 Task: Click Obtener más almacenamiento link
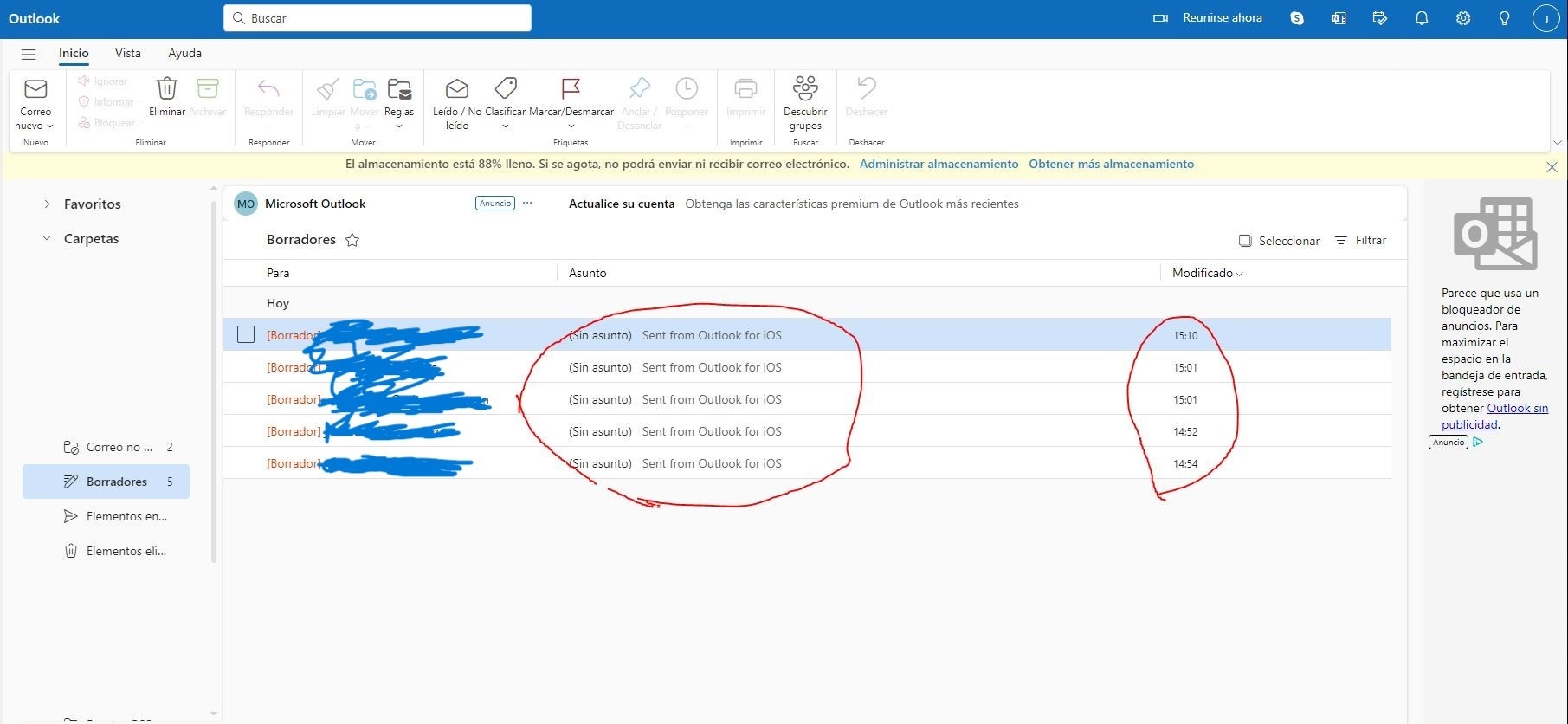pos(1111,164)
